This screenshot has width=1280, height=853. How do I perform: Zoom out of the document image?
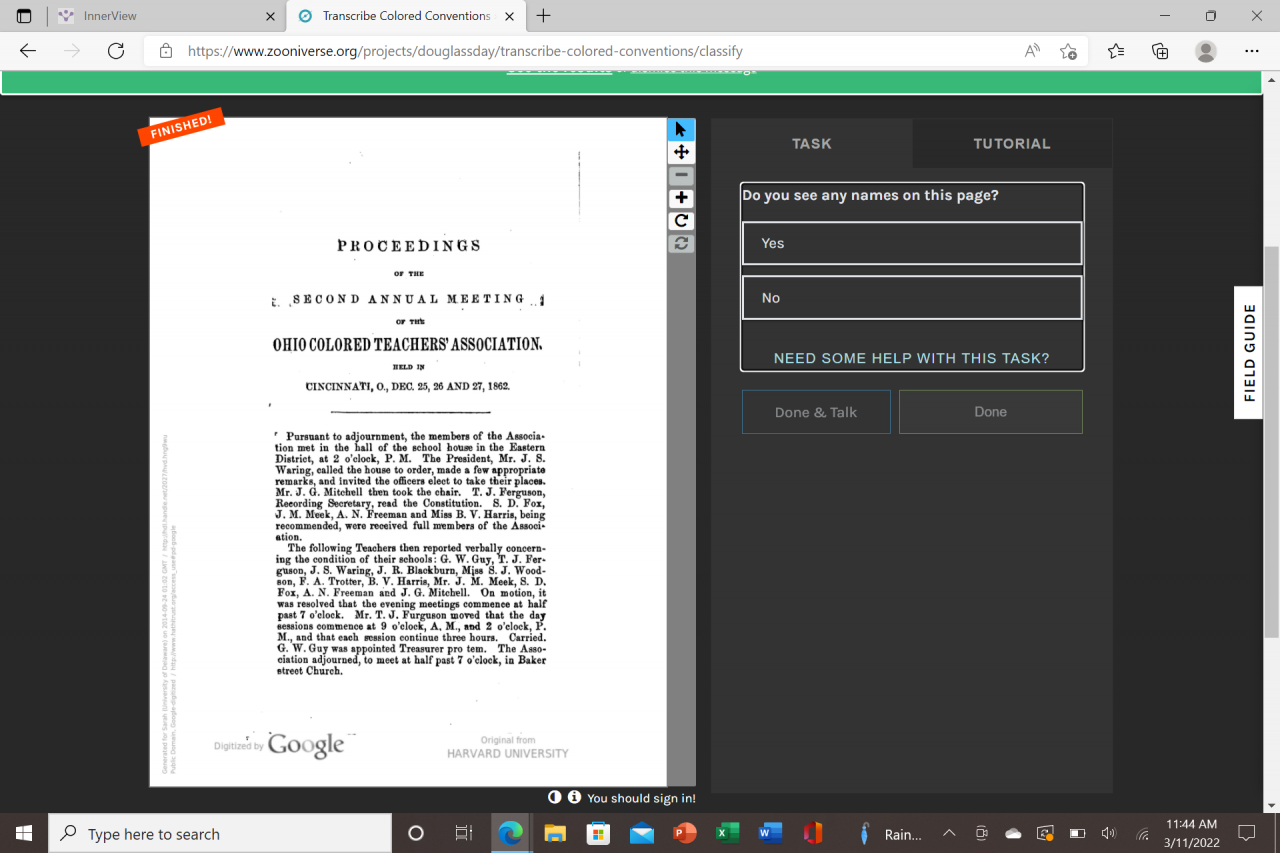pyautogui.click(x=681, y=175)
